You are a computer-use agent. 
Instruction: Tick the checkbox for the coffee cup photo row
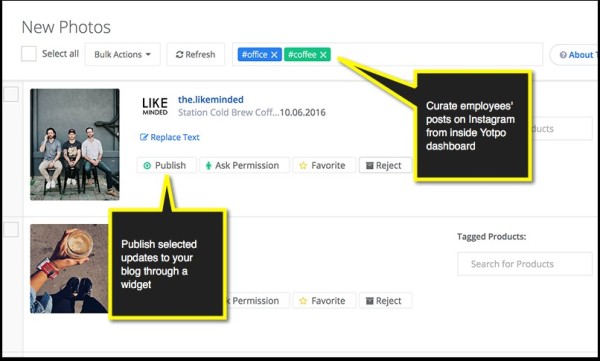click(11, 230)
